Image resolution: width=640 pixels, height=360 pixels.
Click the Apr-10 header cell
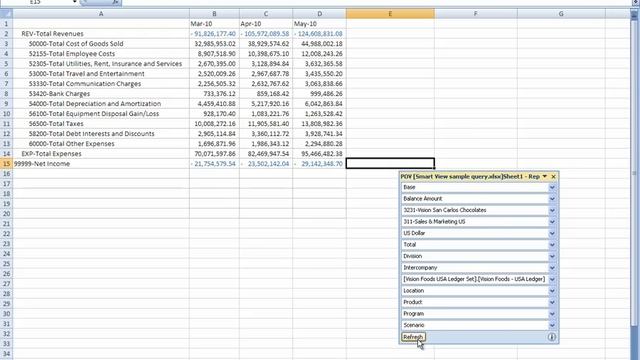coord(266,24)
